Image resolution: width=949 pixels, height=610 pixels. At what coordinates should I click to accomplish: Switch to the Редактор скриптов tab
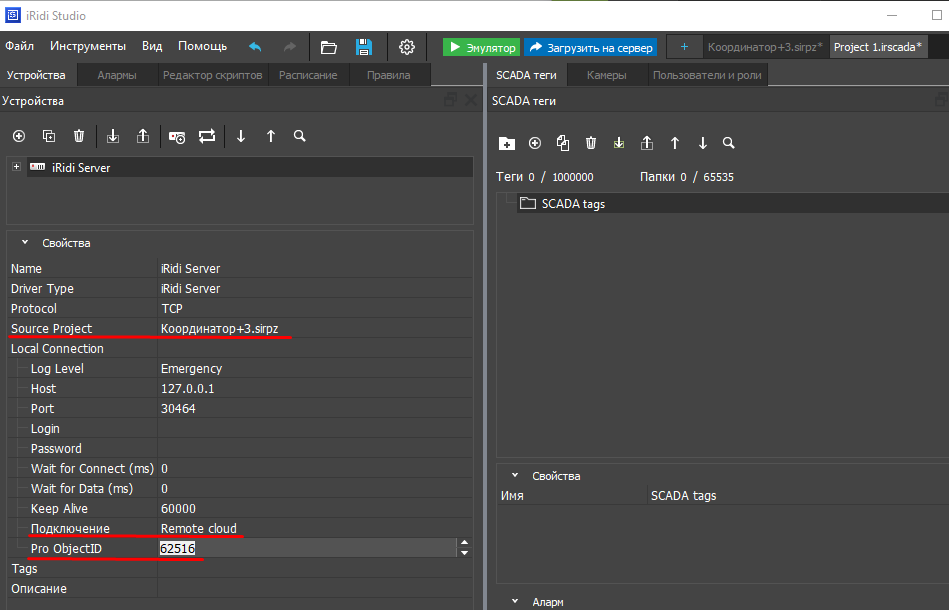(x=212, y=75)
